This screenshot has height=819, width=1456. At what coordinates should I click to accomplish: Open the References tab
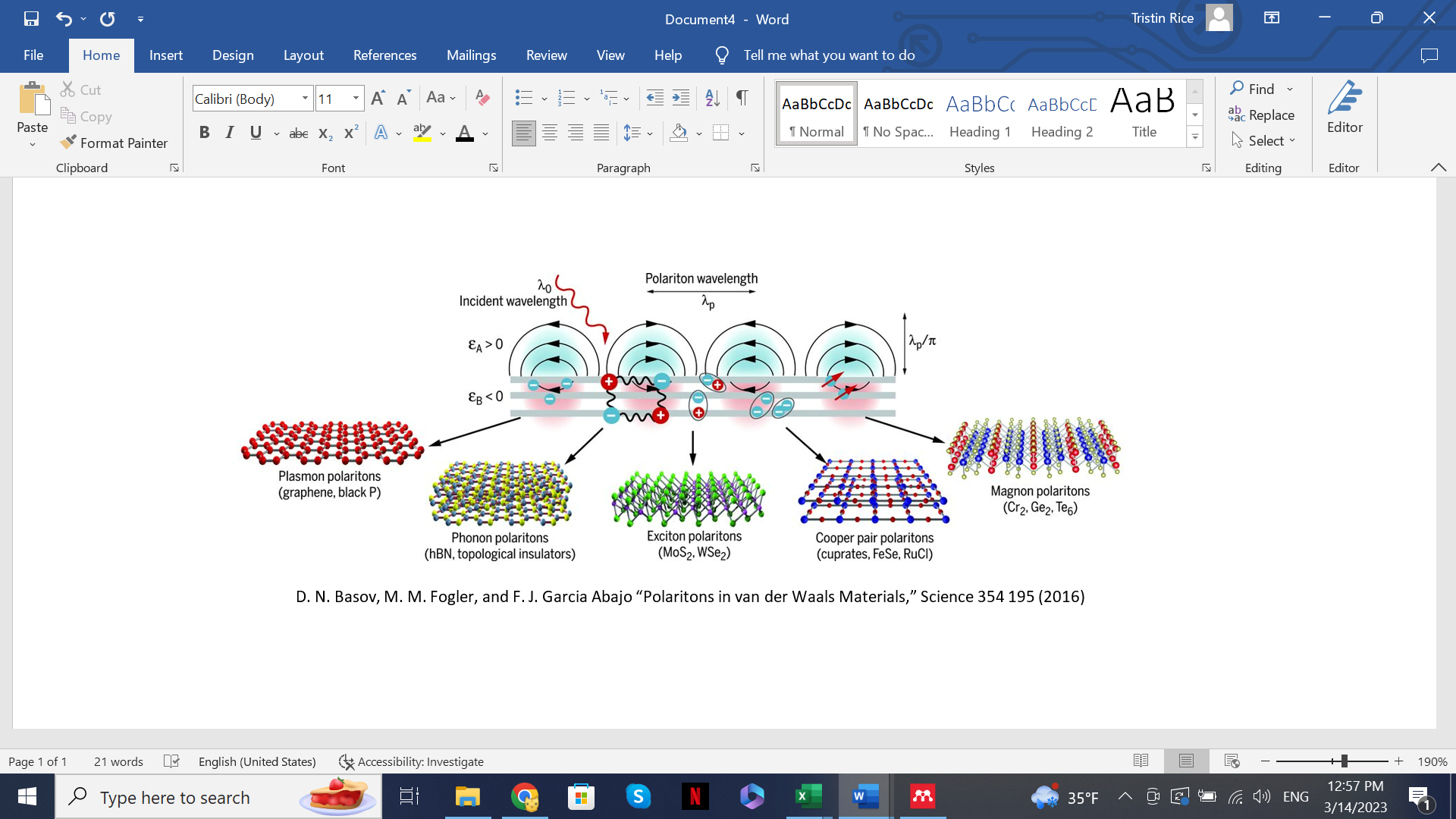tap(384, 55)
